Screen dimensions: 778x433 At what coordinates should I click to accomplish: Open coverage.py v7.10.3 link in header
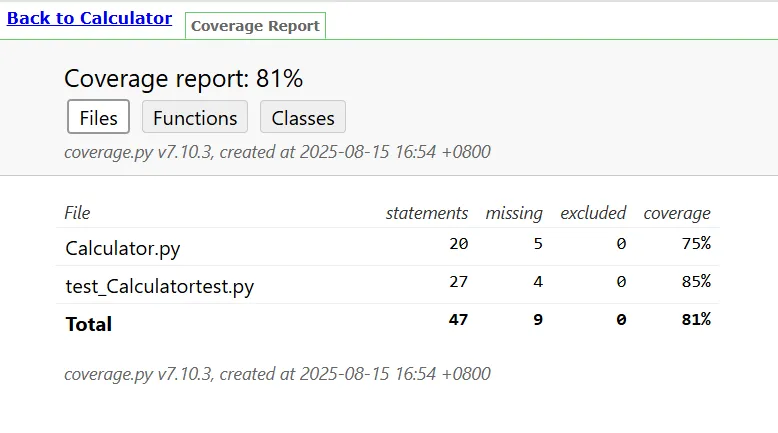coord(139,152)
